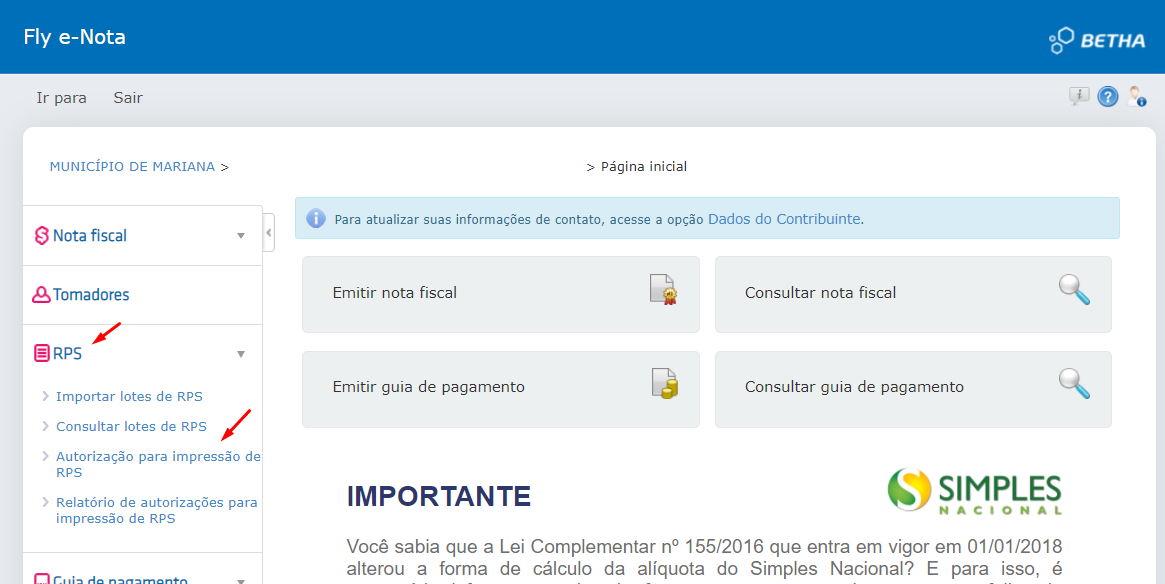Image resolution: width=1165 pixels, height=584 pixels.
Task: Click the Nota fiscal sidebar icon
Action: pos(42,236)
